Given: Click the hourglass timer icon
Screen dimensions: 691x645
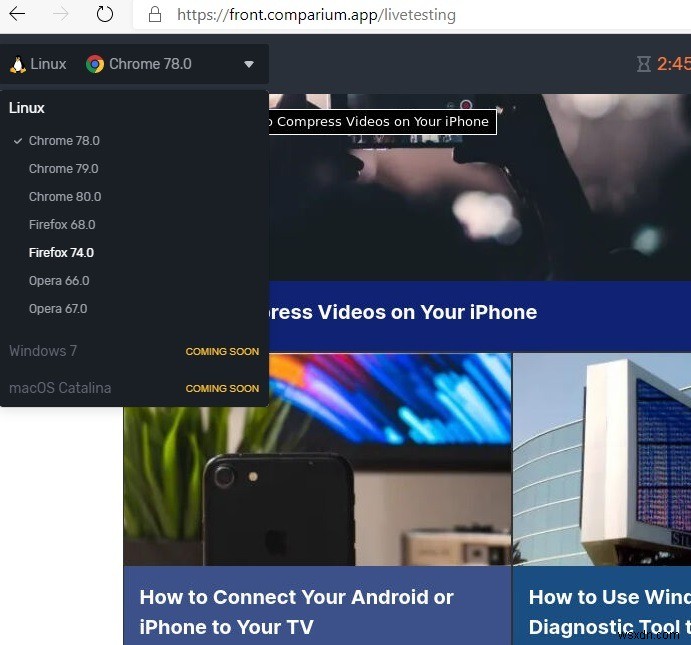Looking at the screenshot, I should coord(643,64).
